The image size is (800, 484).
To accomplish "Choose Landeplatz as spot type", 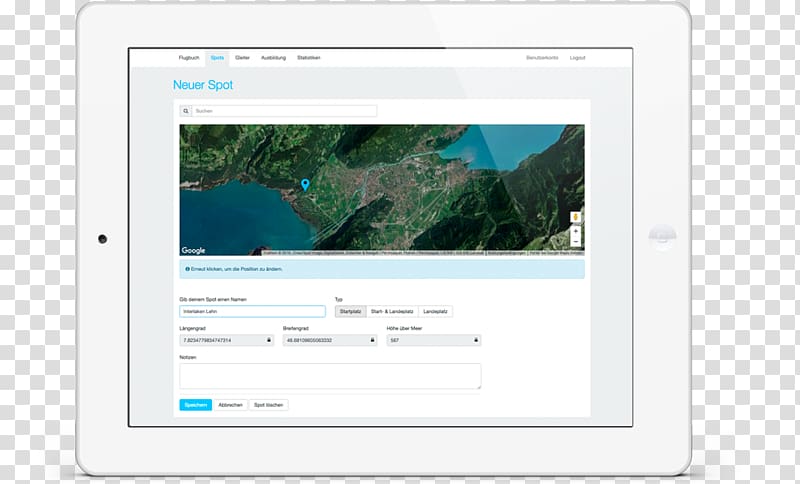I will 435,311.
